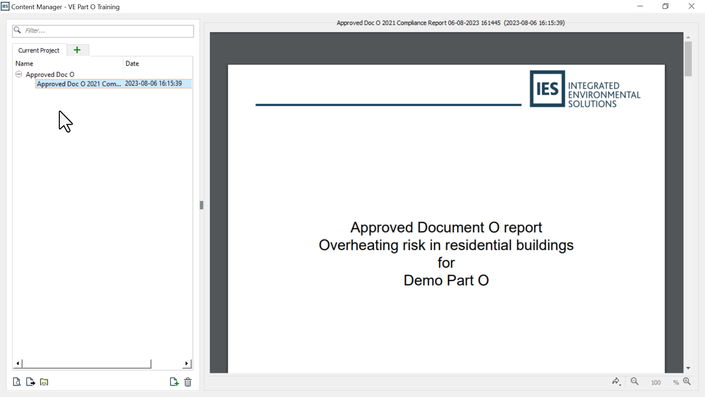Click the Date column header

132,63
